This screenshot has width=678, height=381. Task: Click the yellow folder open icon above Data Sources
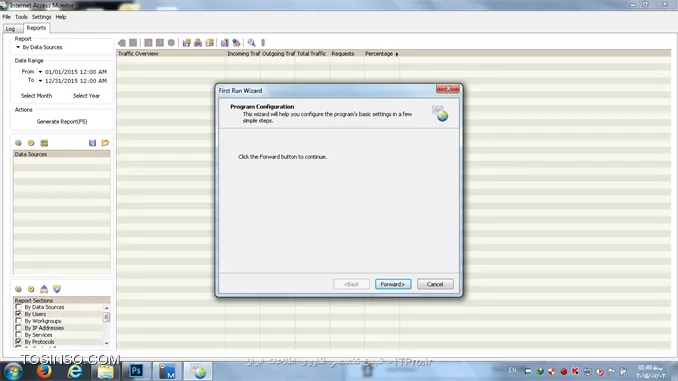coord(105,143)
